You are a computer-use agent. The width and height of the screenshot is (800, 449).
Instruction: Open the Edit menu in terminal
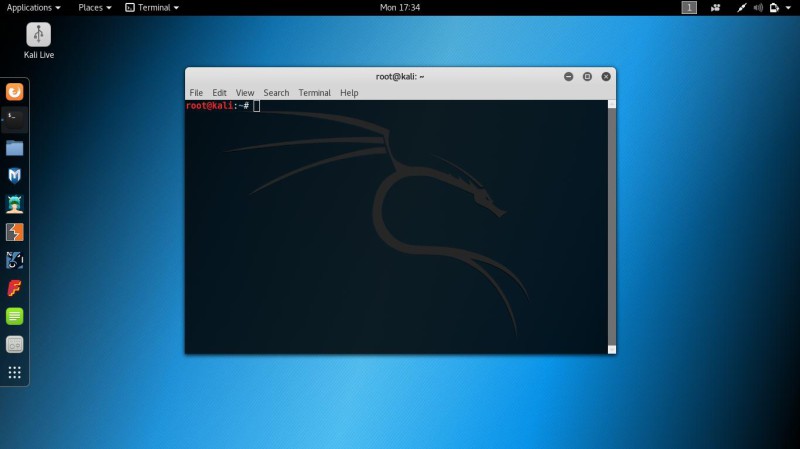tap(219, 93)
